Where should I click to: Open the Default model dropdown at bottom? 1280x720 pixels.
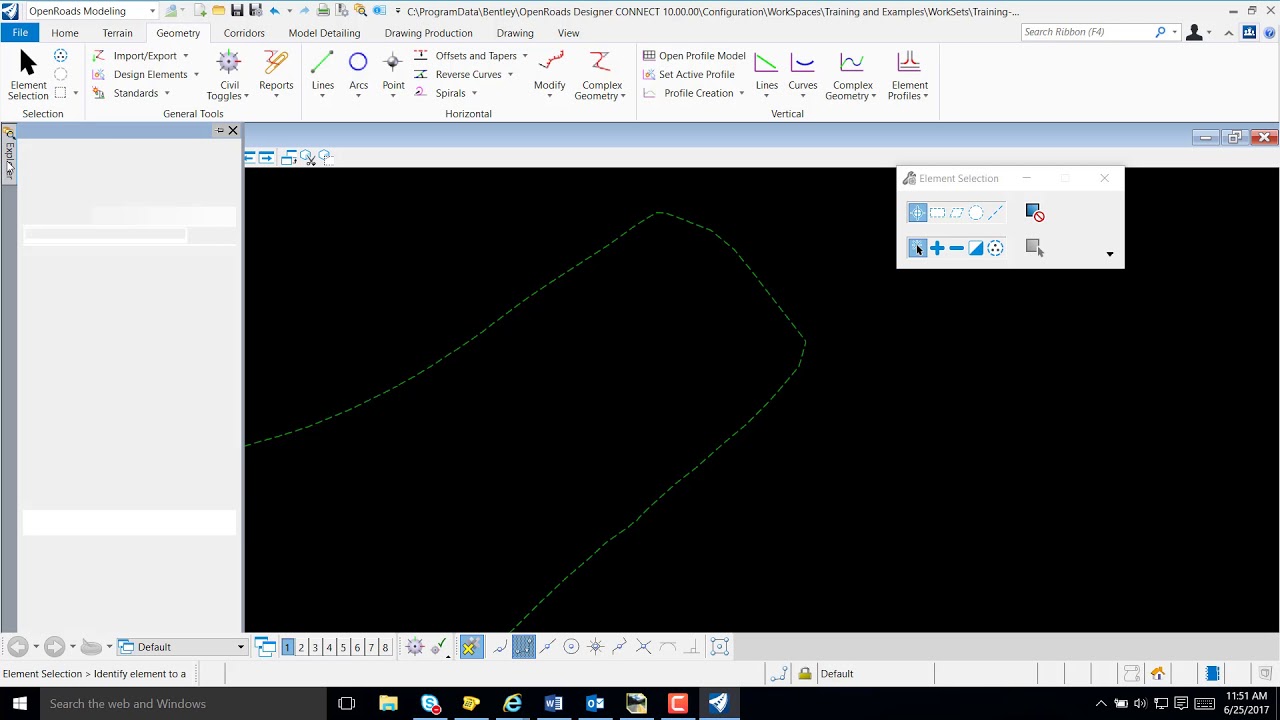240,647
